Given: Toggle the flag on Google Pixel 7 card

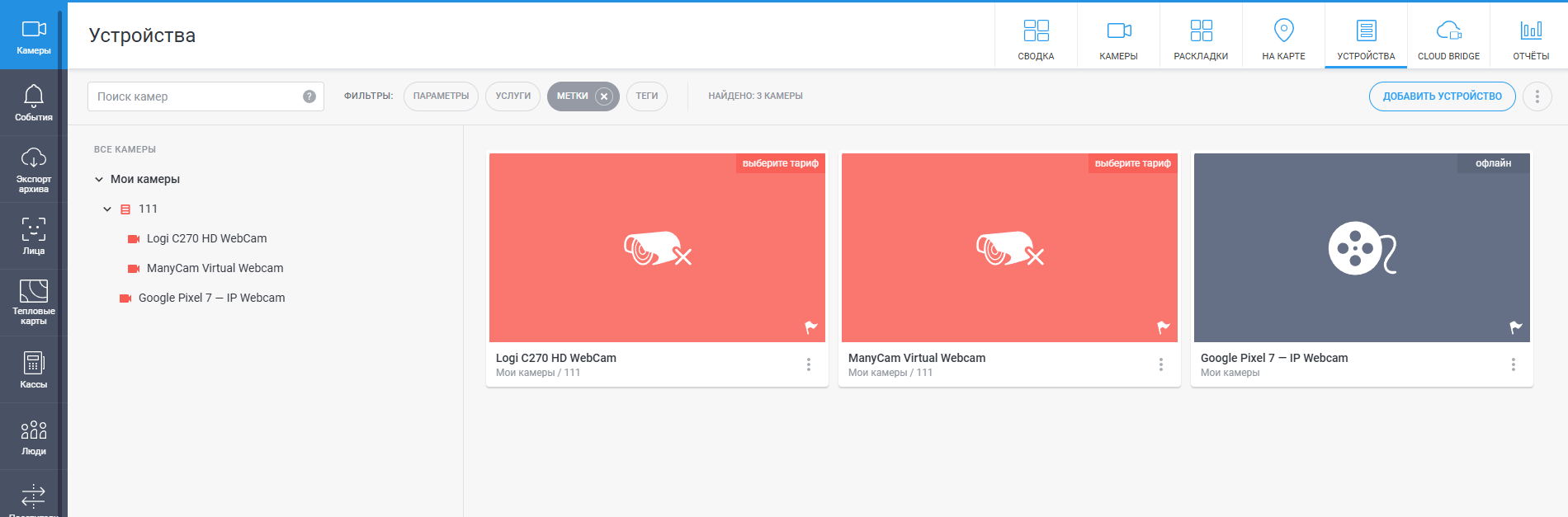Looking at the screenshot, I should pyautogui.click(x=1516, y=327).
